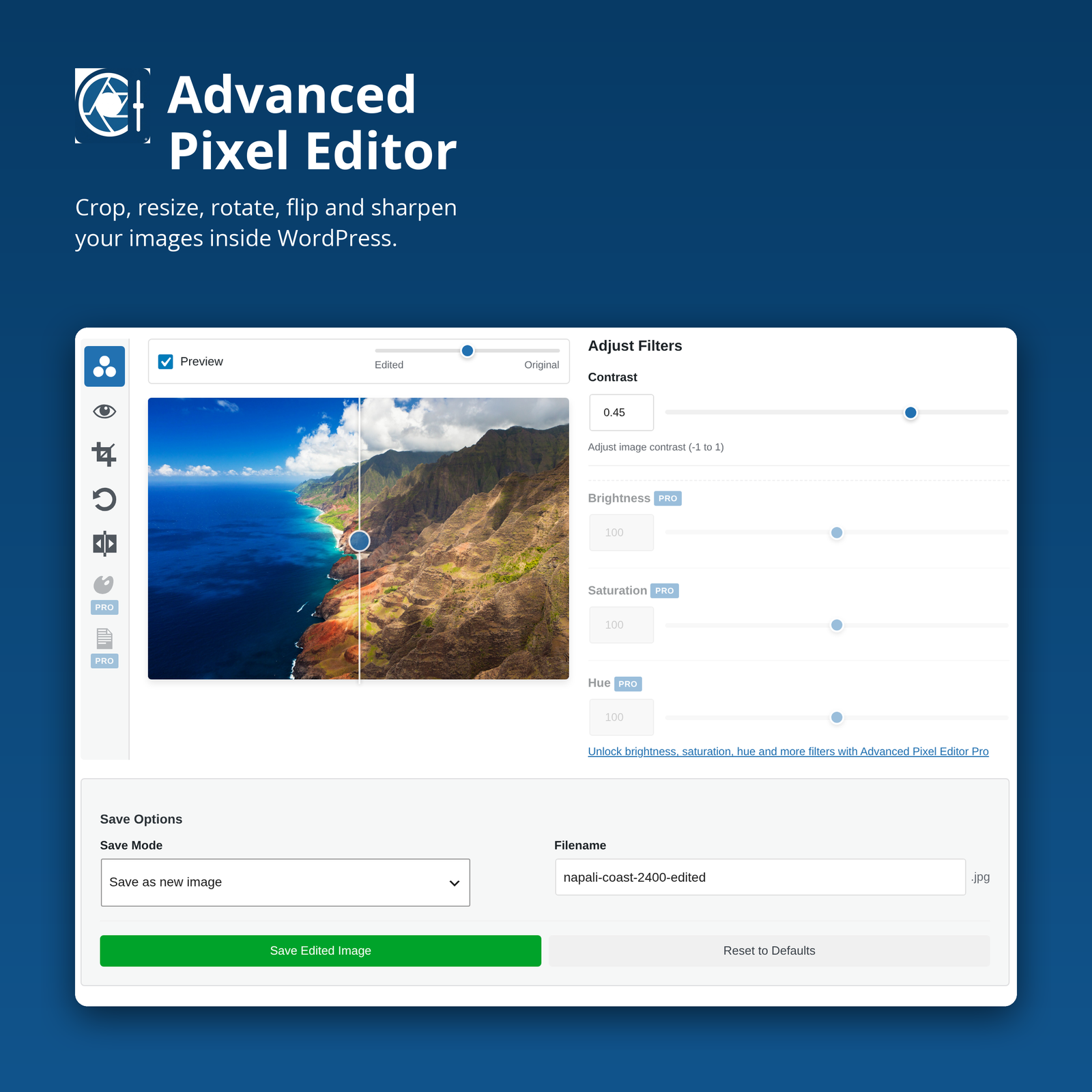Click the 'Adjust Filters' heading
The image size is (1092, 1092).
coord(635,346)
